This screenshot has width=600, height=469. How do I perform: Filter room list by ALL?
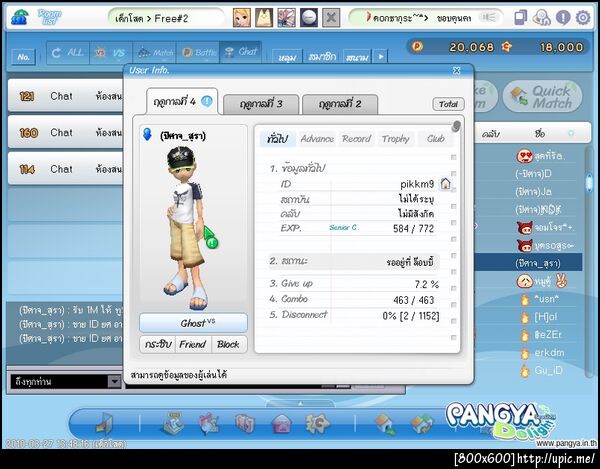click(68, 52)
